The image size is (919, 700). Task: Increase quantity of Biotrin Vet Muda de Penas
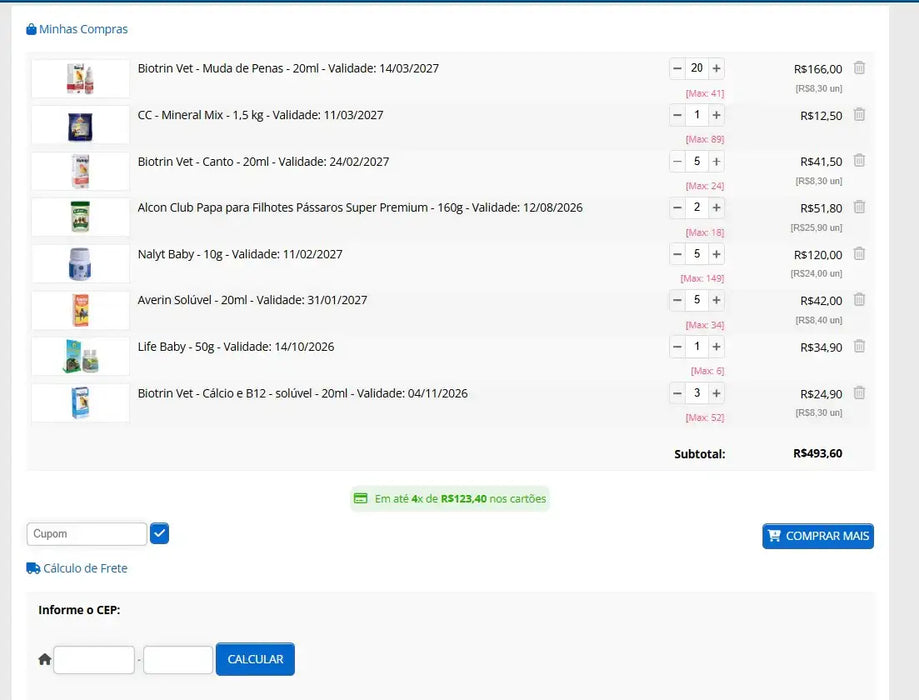click(716, 68)
